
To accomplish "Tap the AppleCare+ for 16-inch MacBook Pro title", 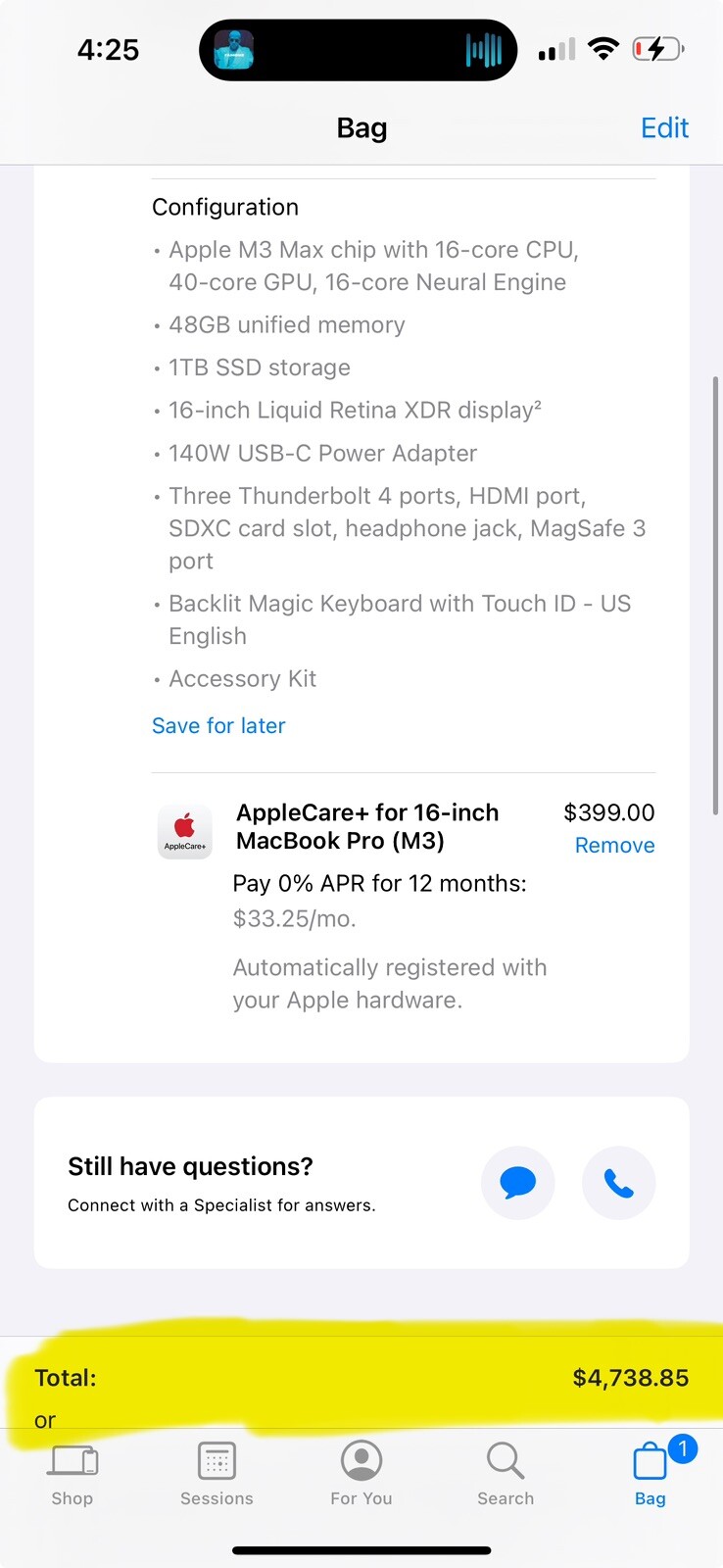I will (367, 826).
